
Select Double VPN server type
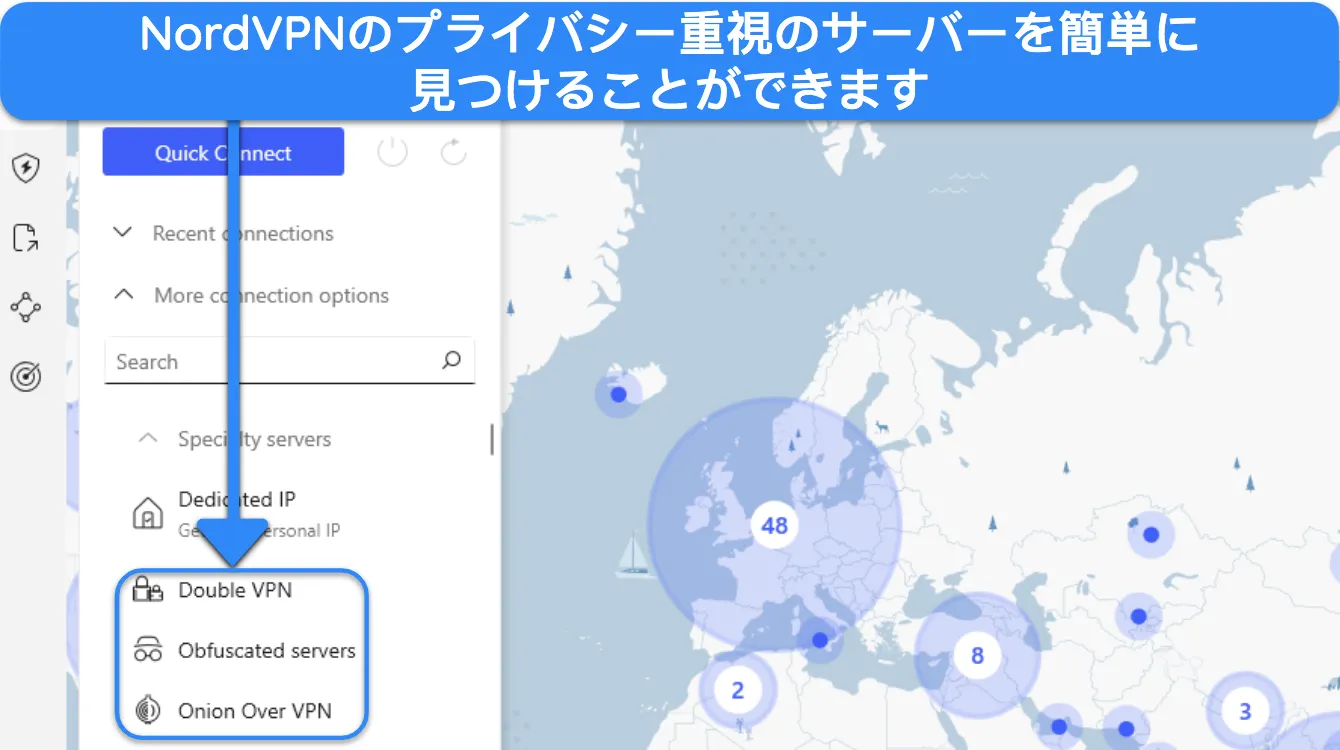(x=235, y=590)
